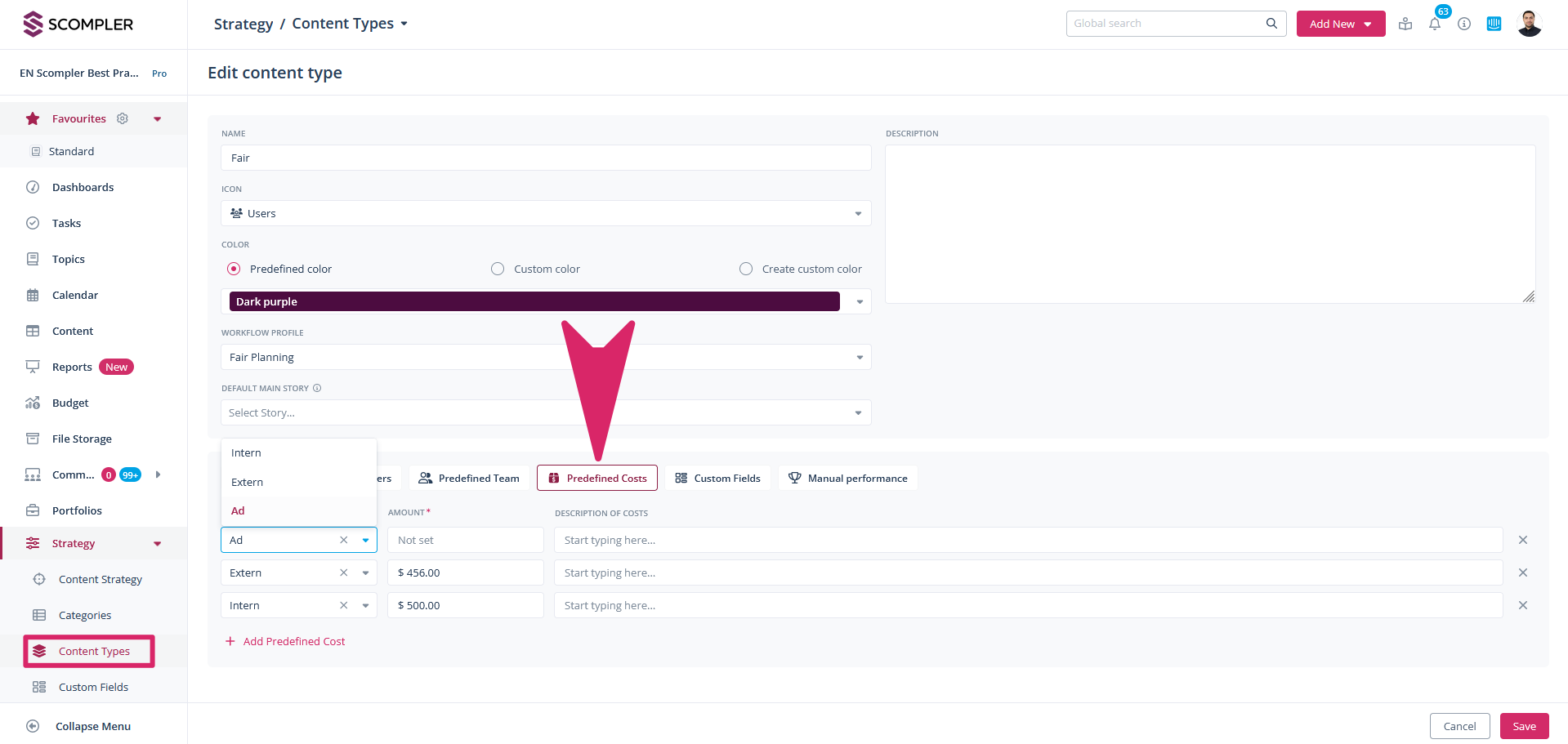Click the Add Predefined Cost link
Screen dimensions: 1568x744
pyautogui.click(x=293, y=641)
